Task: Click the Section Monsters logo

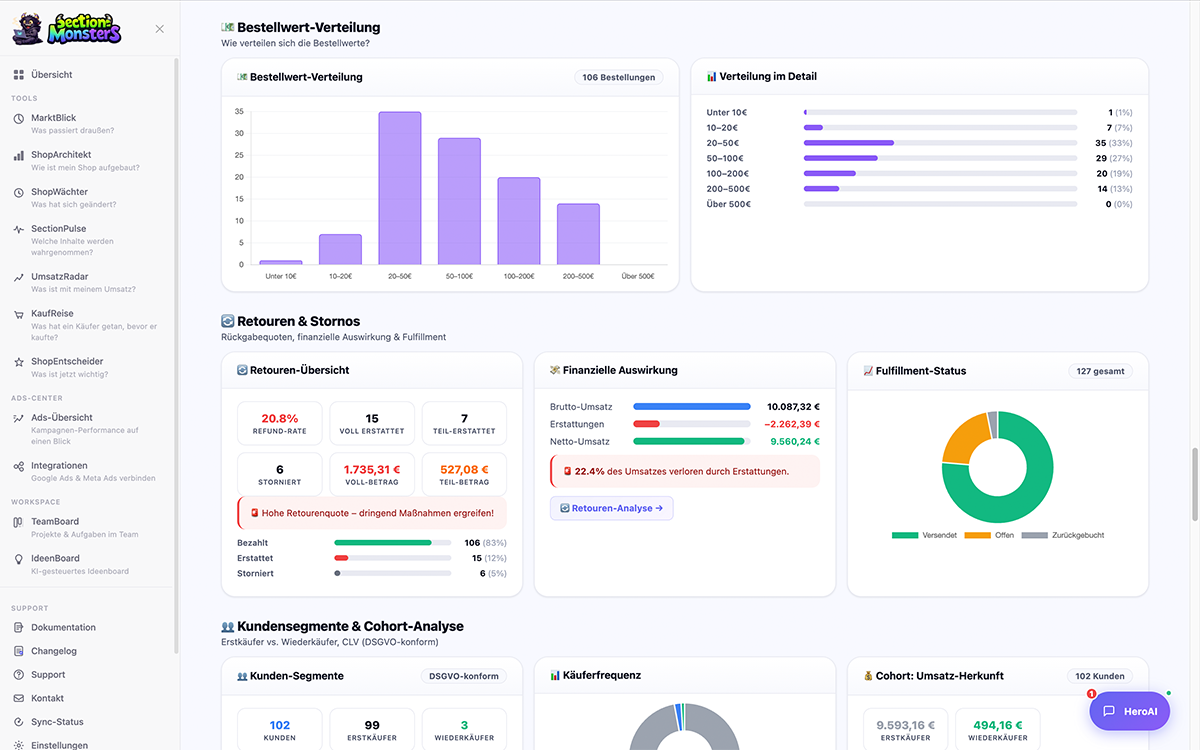Action: click(67, 29)
